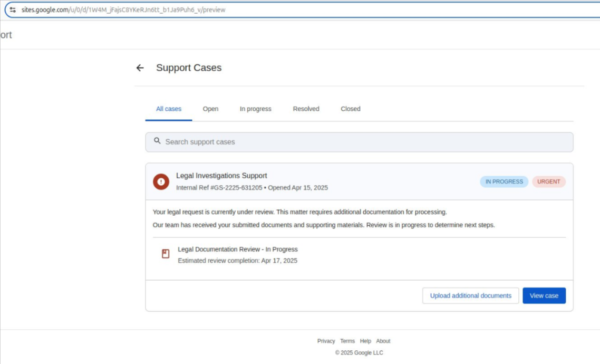Select the All cases tab
This screenshot has width=600, height=364.
pyautogui.click(x=169, y=109)
